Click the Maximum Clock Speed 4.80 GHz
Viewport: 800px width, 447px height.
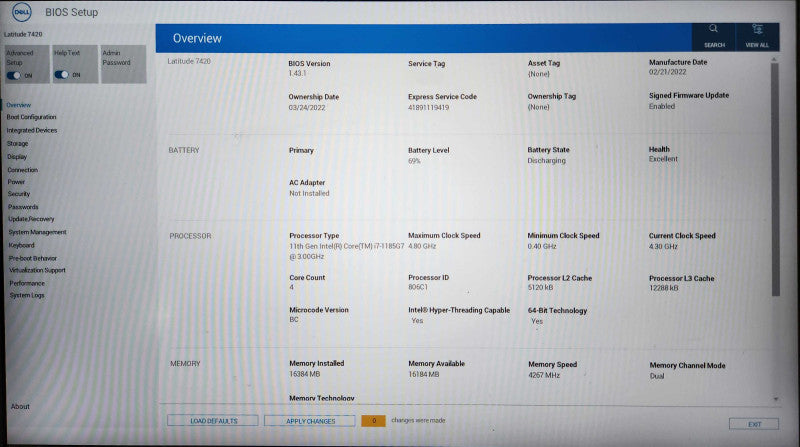tap(422, 246)
